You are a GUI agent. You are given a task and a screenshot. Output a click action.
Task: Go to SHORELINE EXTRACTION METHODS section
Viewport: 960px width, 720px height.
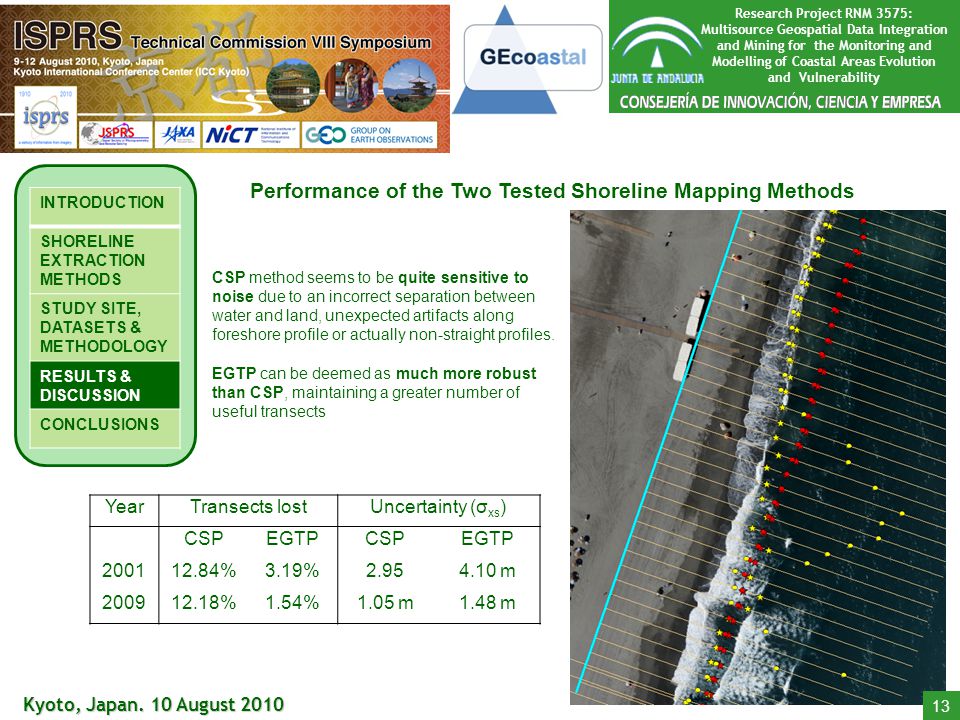pos(105,260)
